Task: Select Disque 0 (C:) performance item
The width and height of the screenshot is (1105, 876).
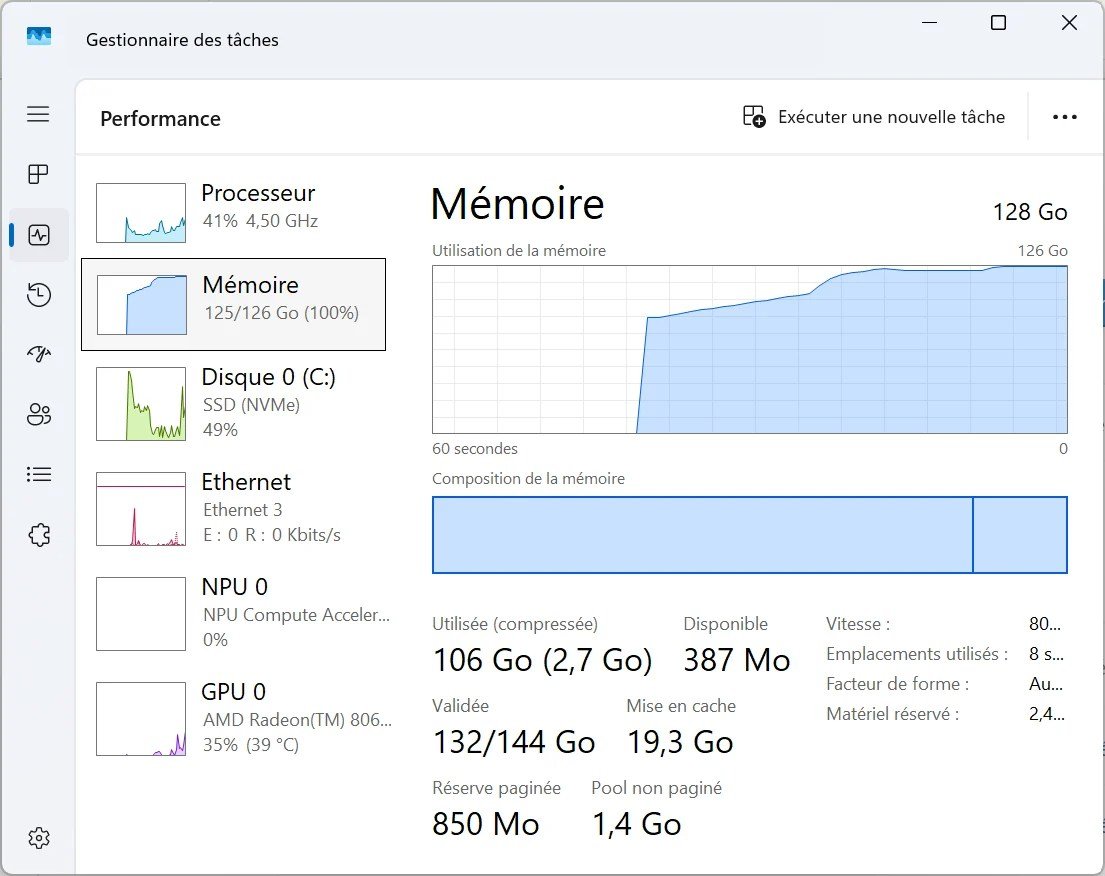Action: point(233,403)
